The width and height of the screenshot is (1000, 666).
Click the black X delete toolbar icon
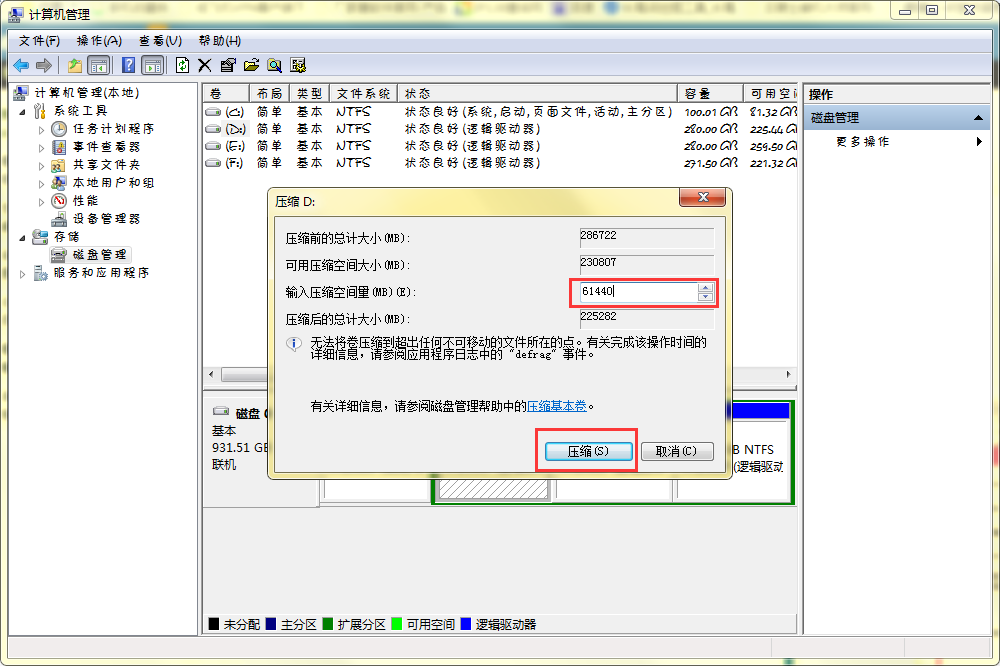click(x=205, y=65)
